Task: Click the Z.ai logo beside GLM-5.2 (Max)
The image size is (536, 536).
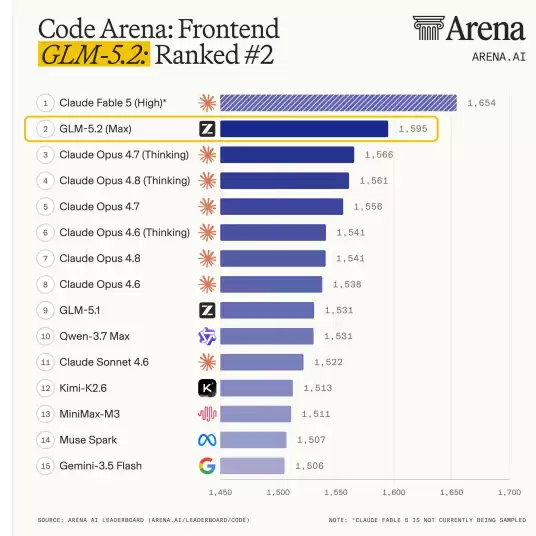Action: [207, 129]
